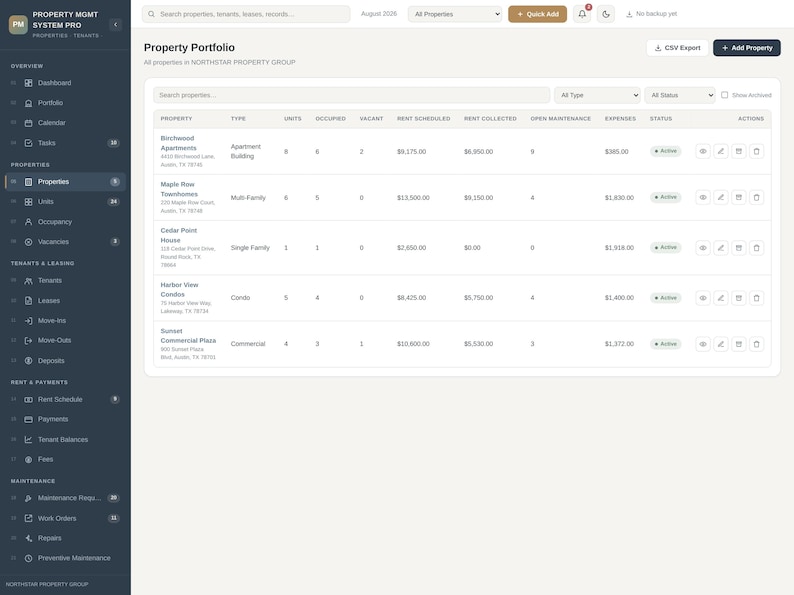Archive Cedar Point House property
The height and width of the screenshot is (595, 794).
point(739,248)
